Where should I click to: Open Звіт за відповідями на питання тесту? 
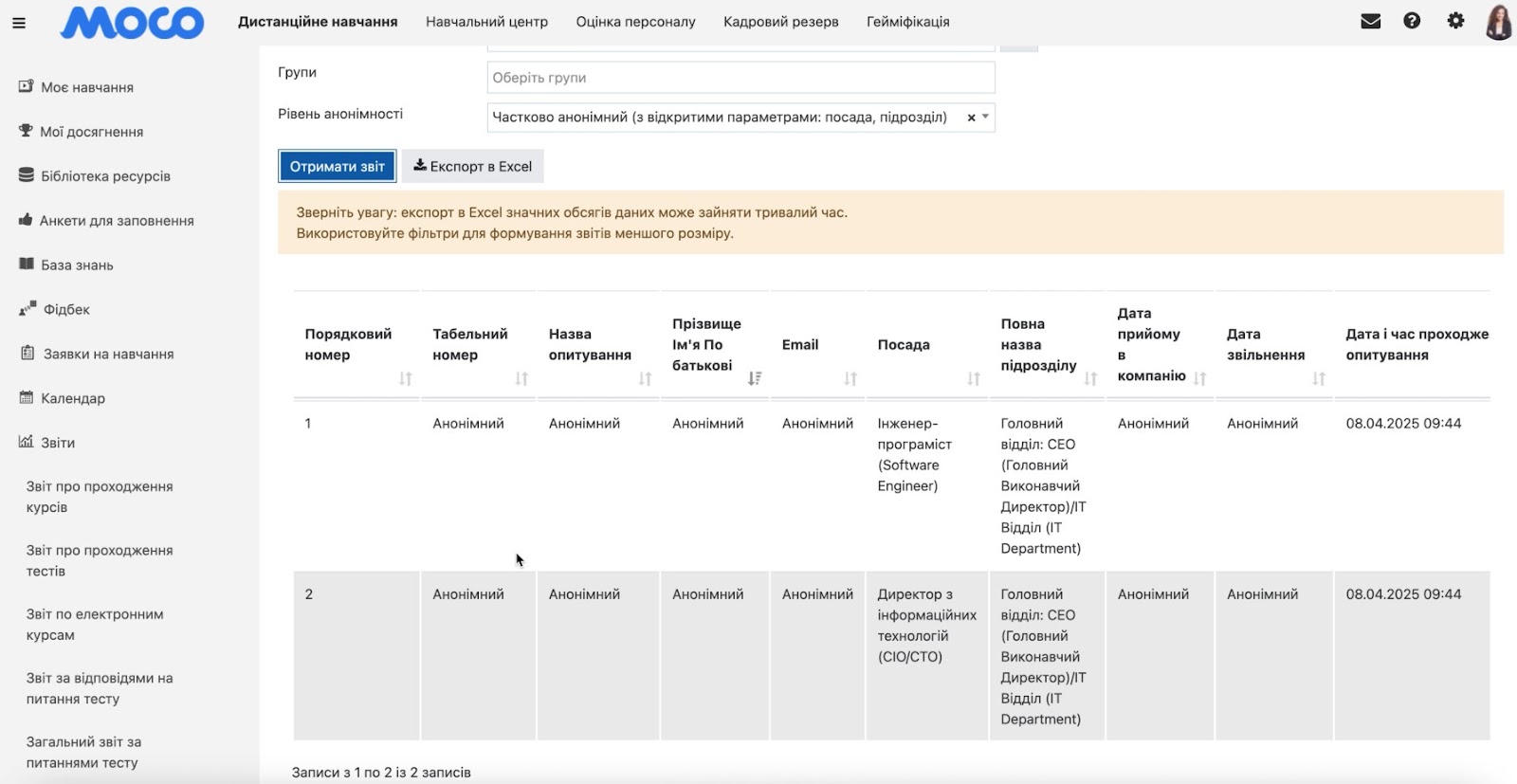(100, 688)
